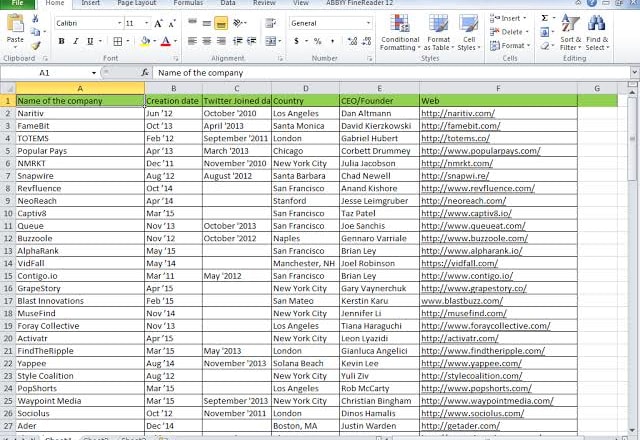640x440 pixels.
Task: Switch to the Formulas tab
Action: coord(188,3)
